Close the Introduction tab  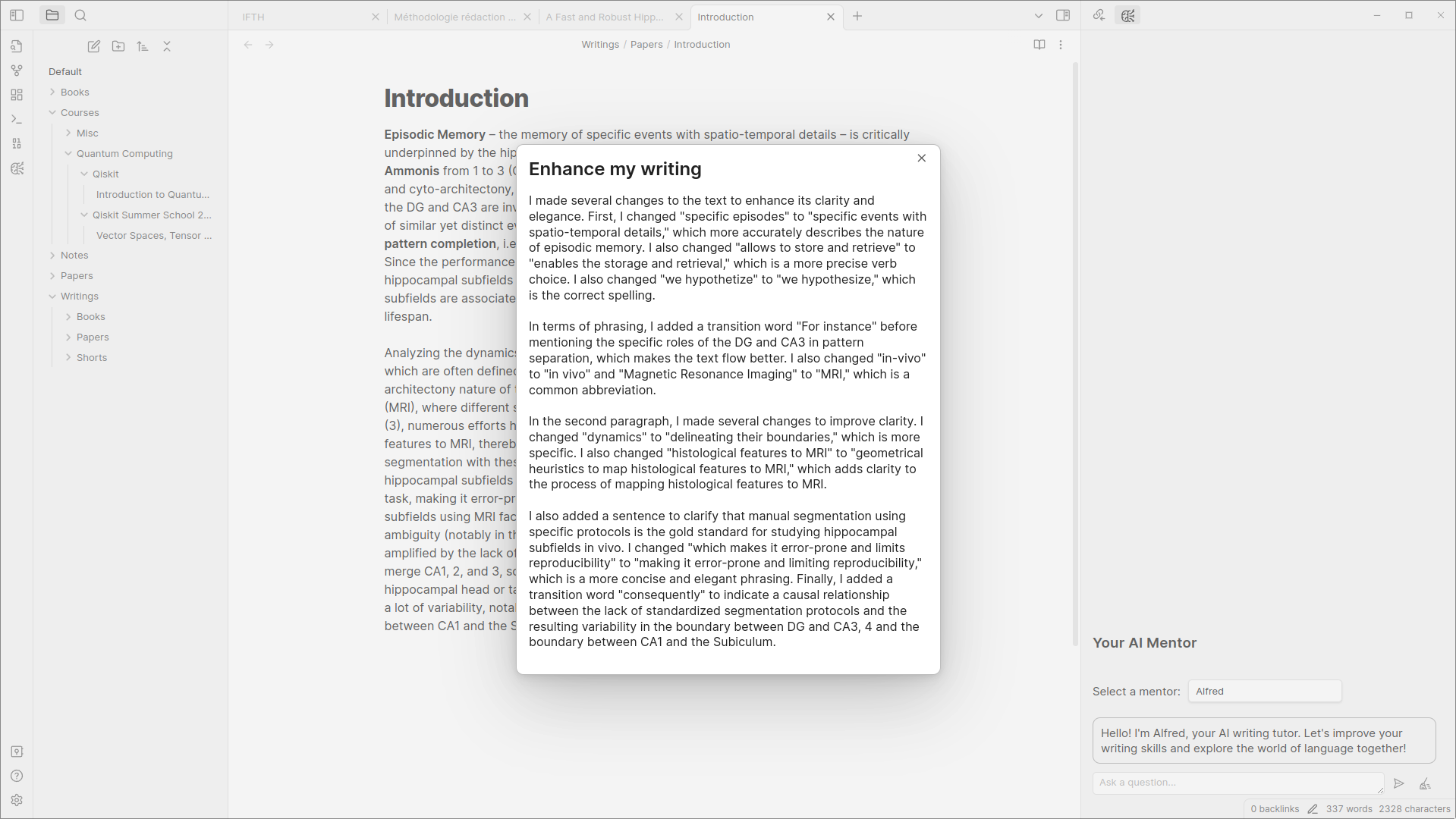click(831, 17)
